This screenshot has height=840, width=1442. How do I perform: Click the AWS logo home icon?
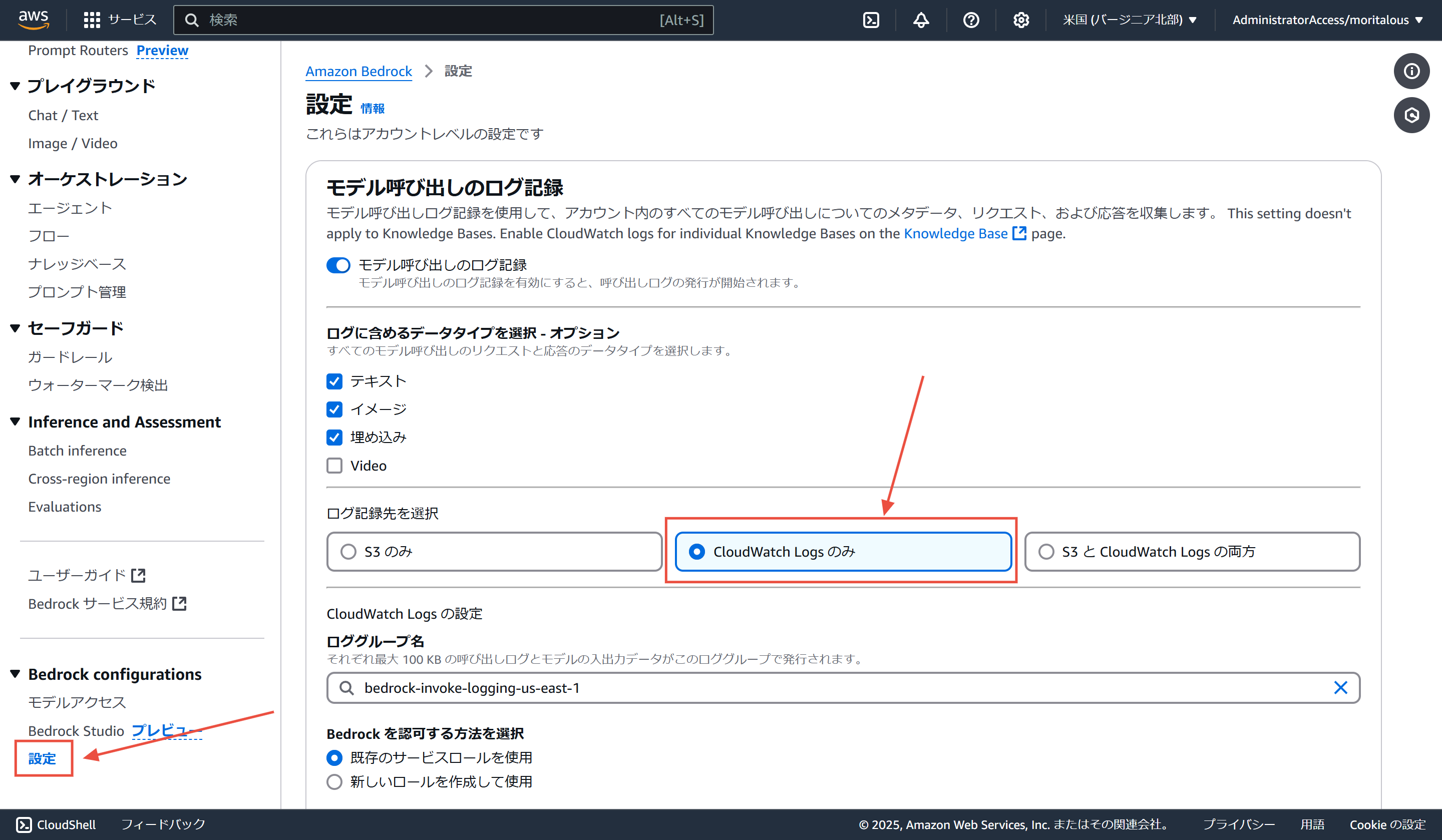point(33,19)
